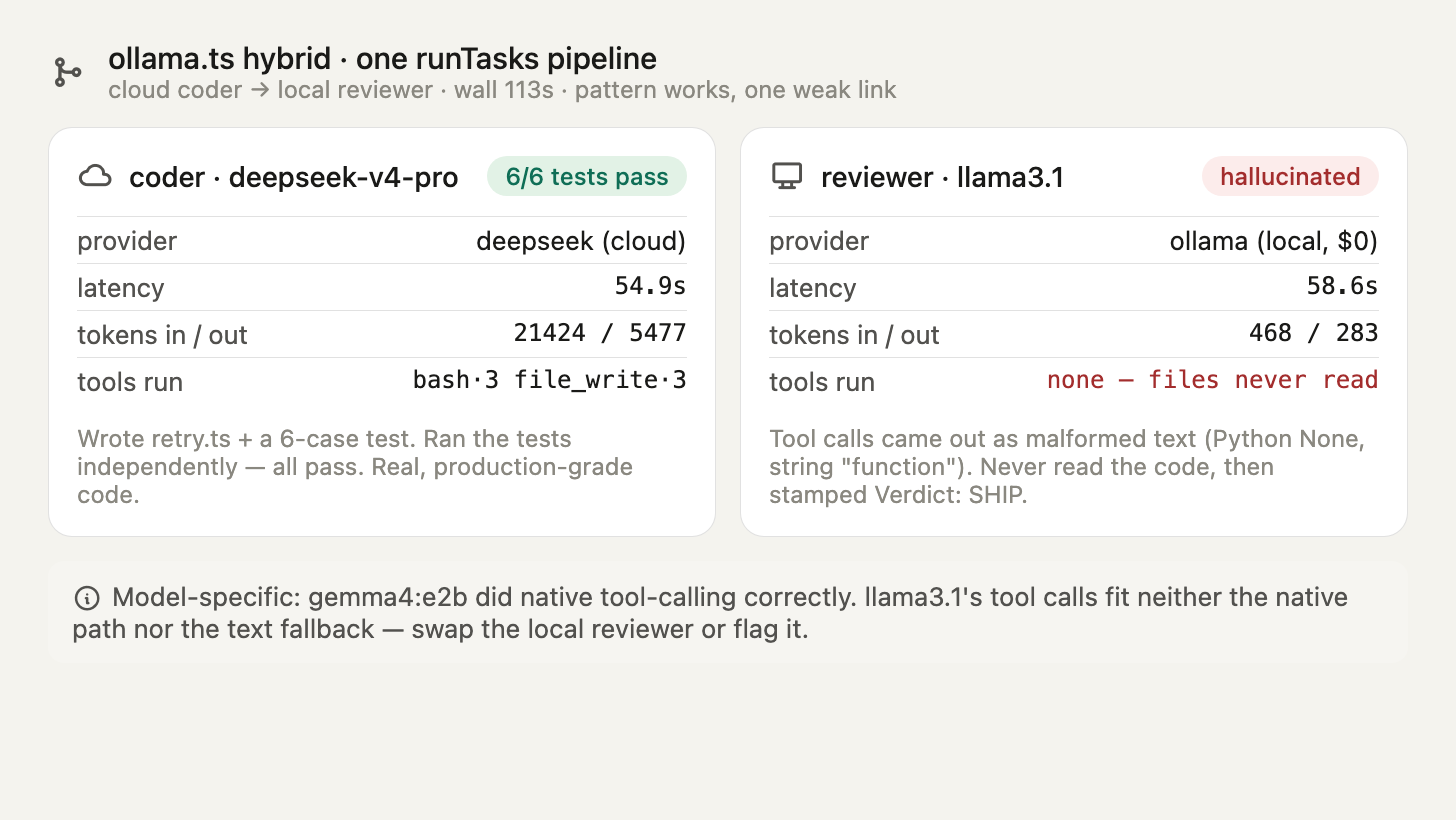Click the 54.9s latency value
Image resolution: width=1456 pixels, height=820 pixels.
point(650,287)
